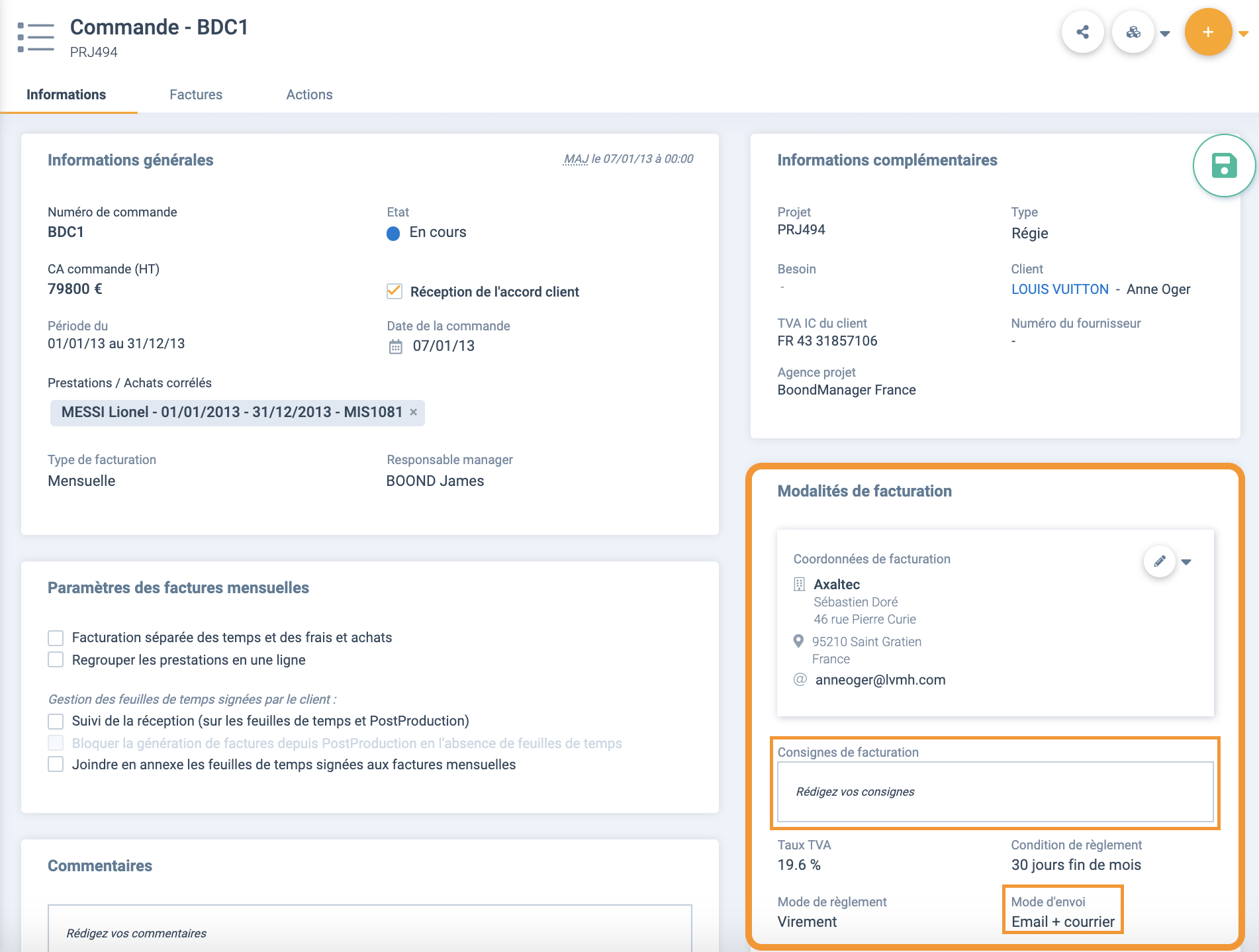This screenshot has width=1259, height=952.
Task: Click BoondManager France agency value
Action: pos(847,390)
